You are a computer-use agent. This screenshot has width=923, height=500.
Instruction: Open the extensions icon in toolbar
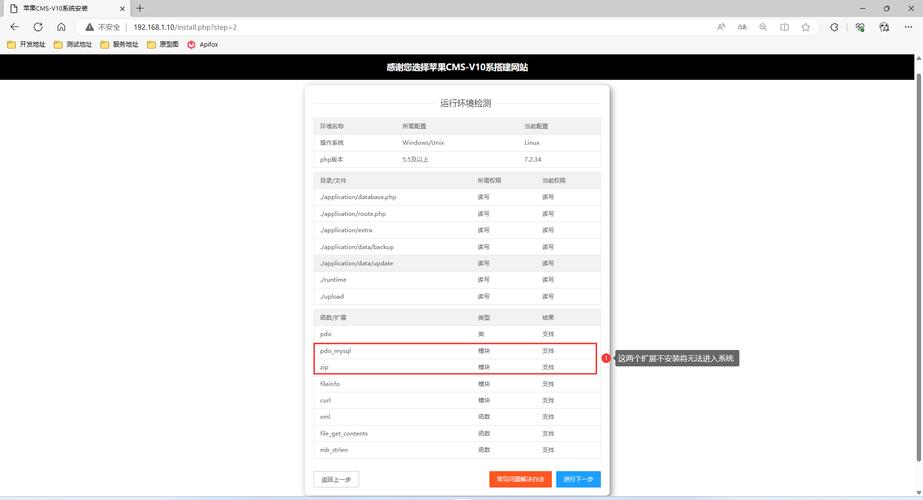click(834, 27)
